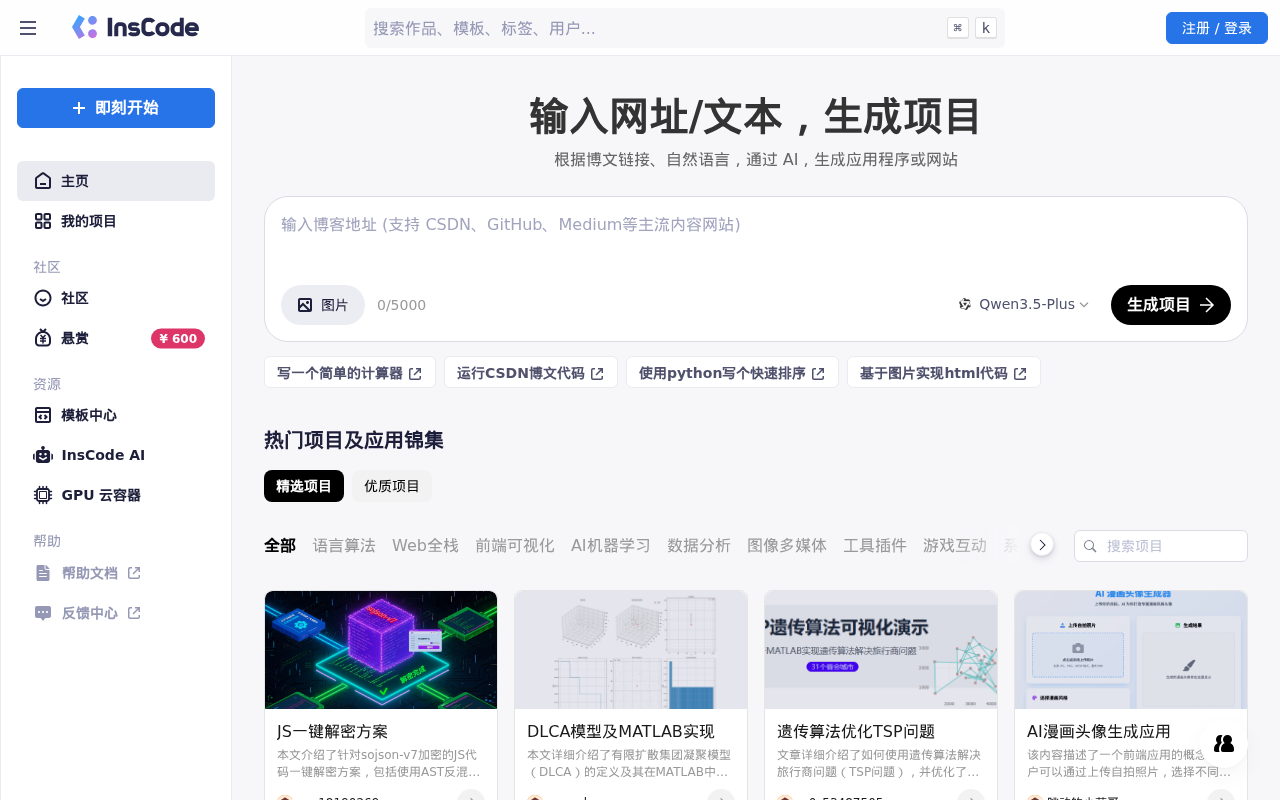Viewport: 1280px width, 800px height.
Task: Select the 图像多媒体 category filter
Action: pyautogui.click(x=787, y=545)
